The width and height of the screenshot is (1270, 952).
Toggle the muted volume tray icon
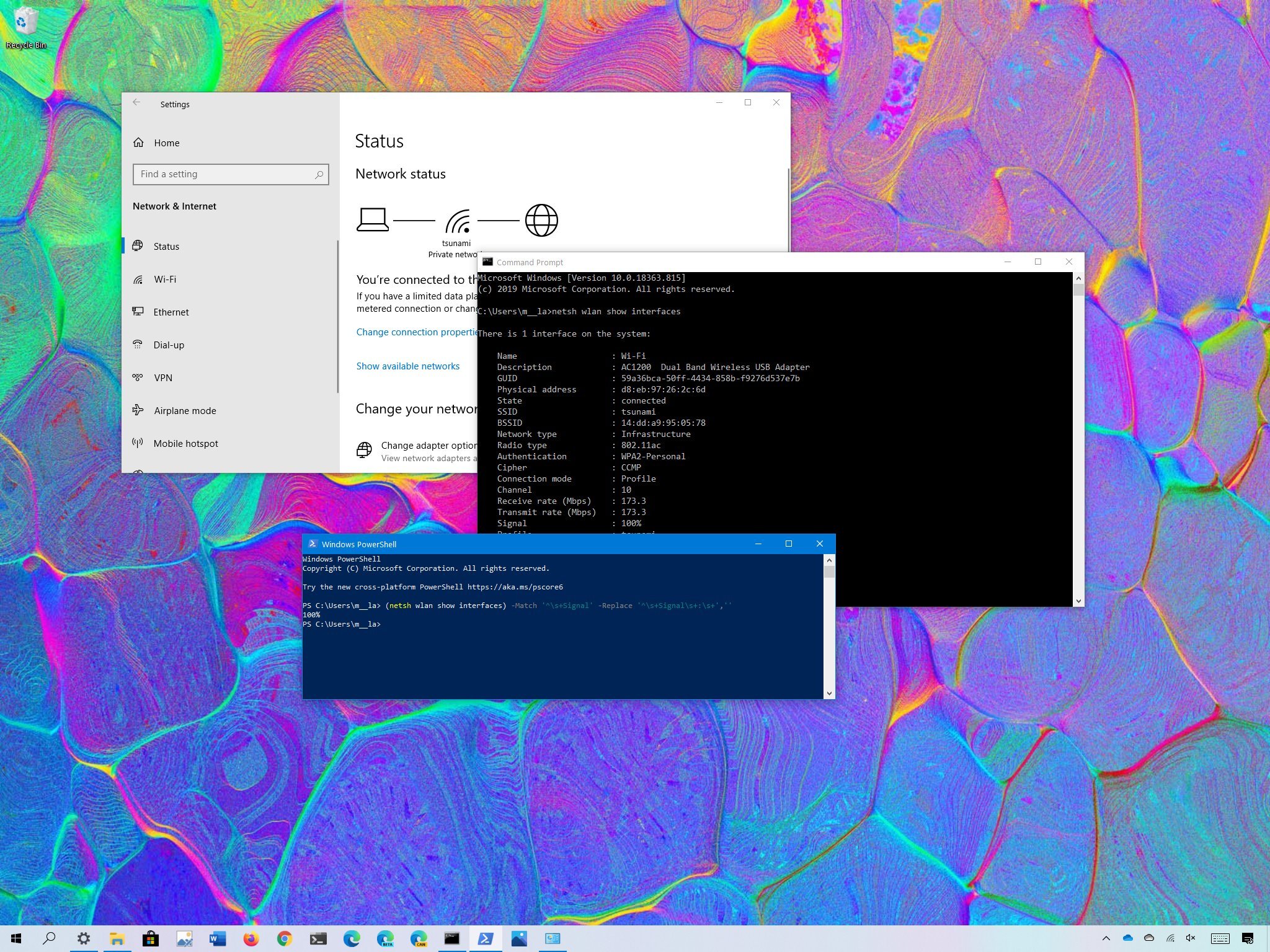[1191, 938]
